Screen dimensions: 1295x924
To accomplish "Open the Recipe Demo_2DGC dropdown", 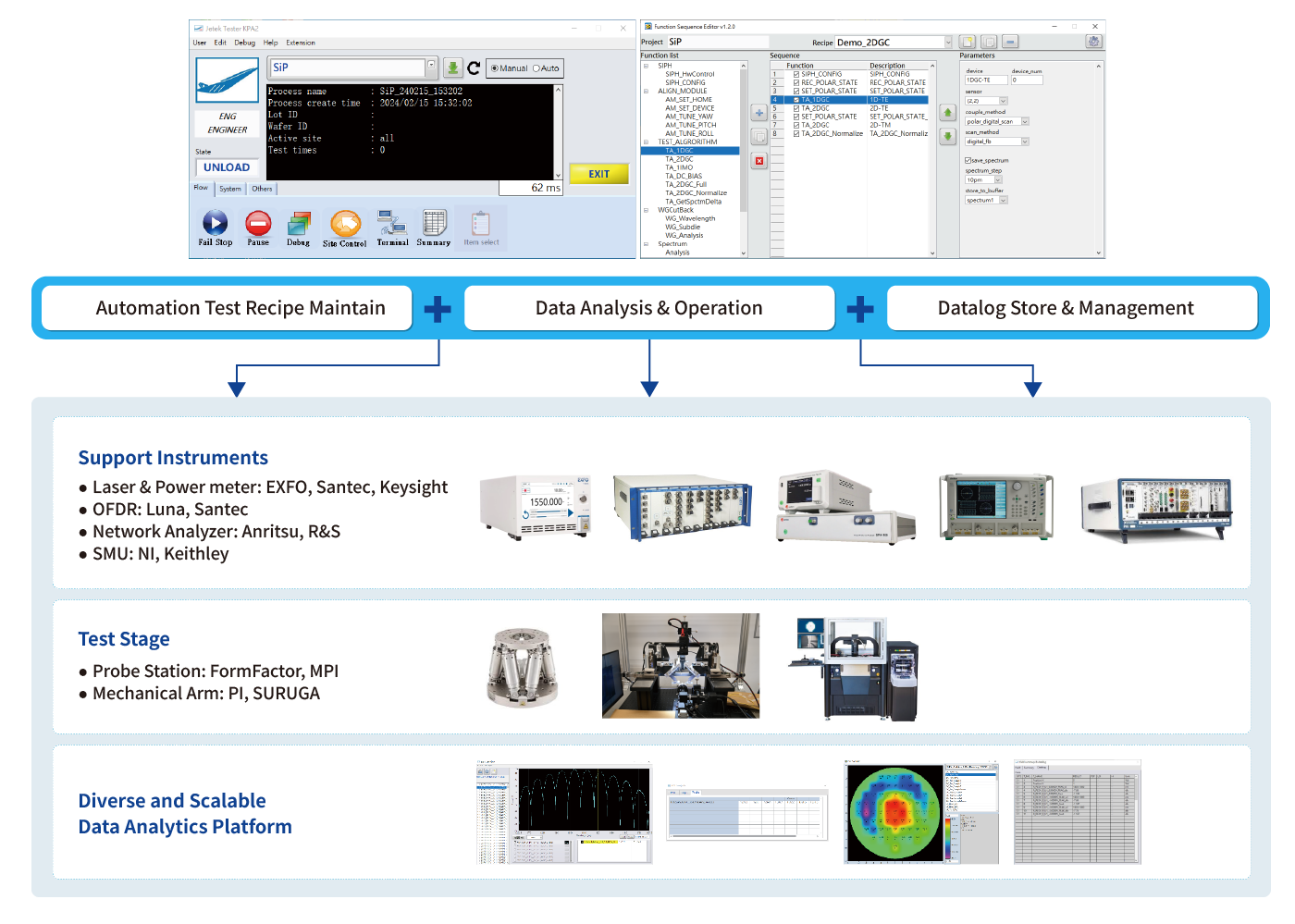I will pyautogui.click(x=948, y=42).
